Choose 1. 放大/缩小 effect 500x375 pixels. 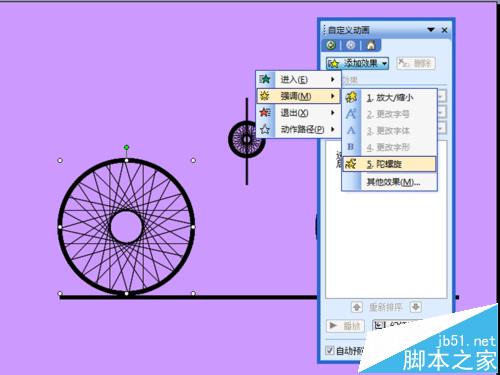(x=389, y=98)
